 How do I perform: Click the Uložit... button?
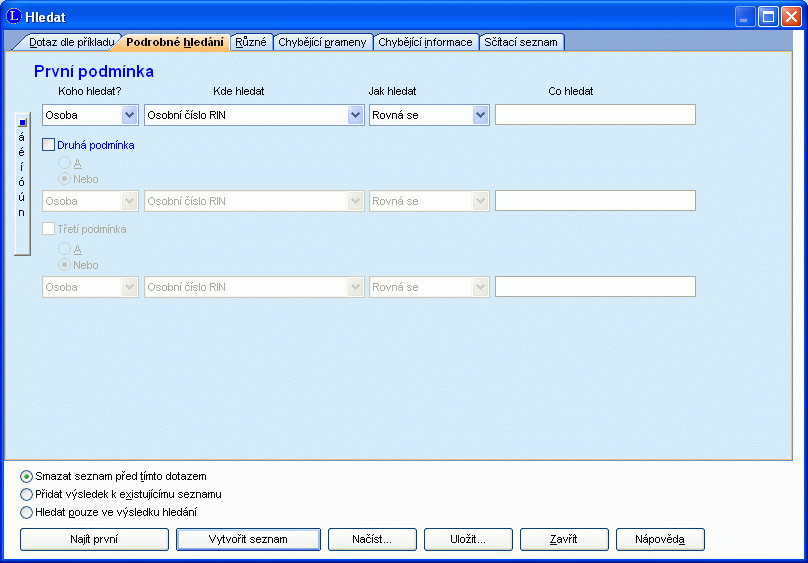468,539
